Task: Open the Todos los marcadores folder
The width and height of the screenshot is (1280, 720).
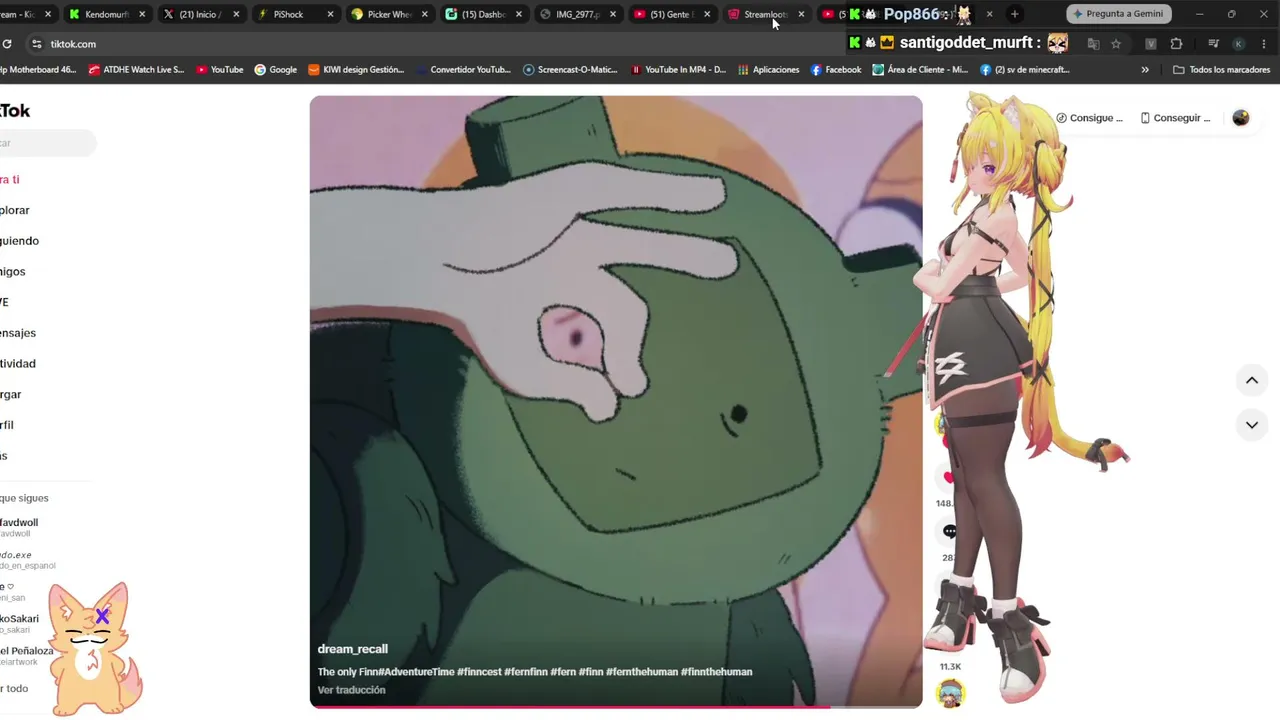Action: pyautogui.click(x=1221, y=70)
